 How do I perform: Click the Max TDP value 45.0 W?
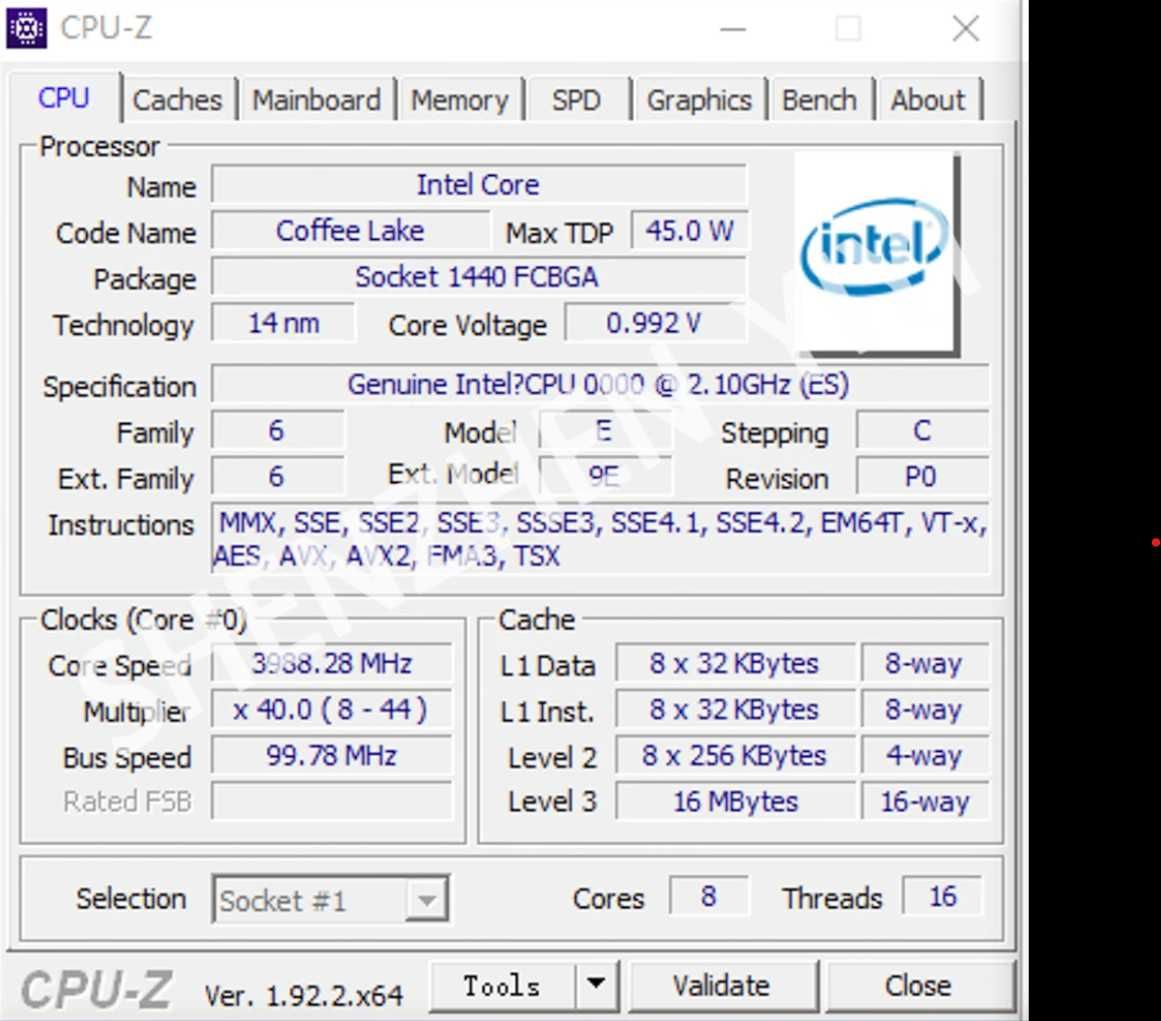[x=689, y=230]
